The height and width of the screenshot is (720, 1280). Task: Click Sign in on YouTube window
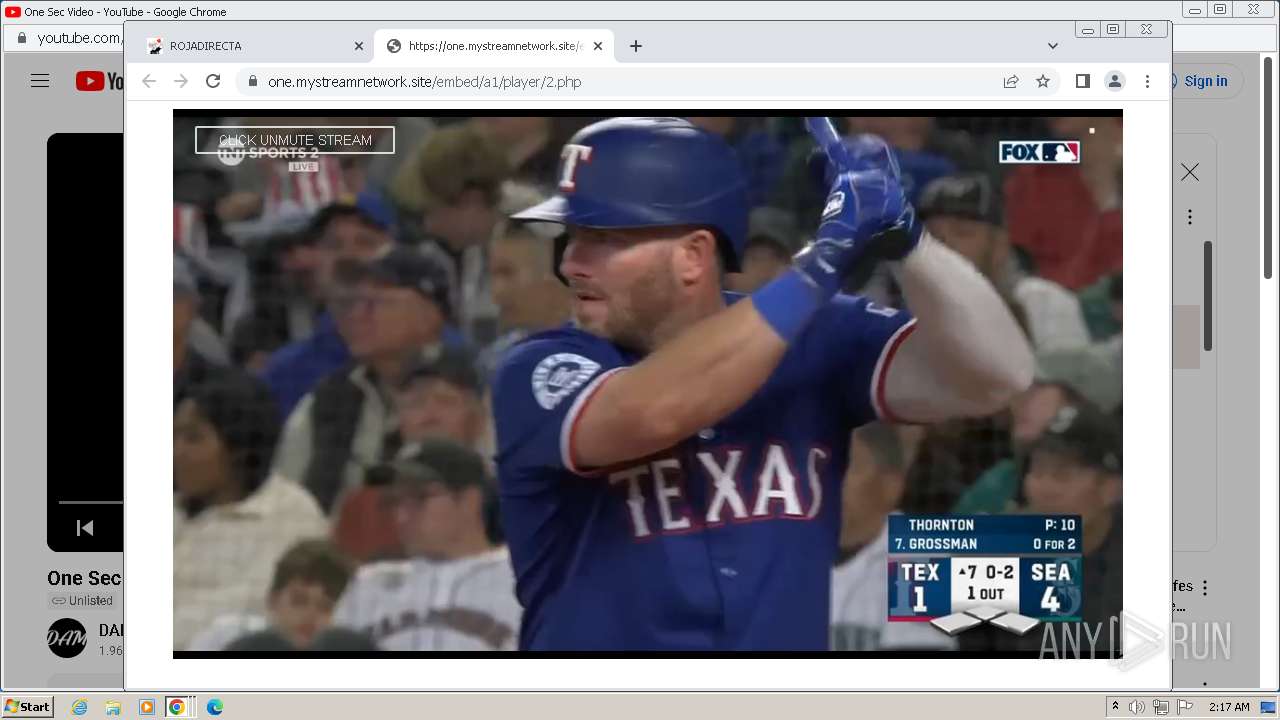point(1206,81)
